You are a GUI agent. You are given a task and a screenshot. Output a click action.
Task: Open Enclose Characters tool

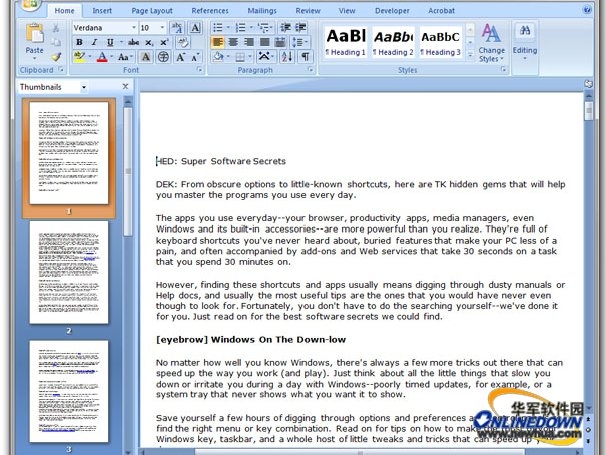pyautogui.click(x=163, y=57)
